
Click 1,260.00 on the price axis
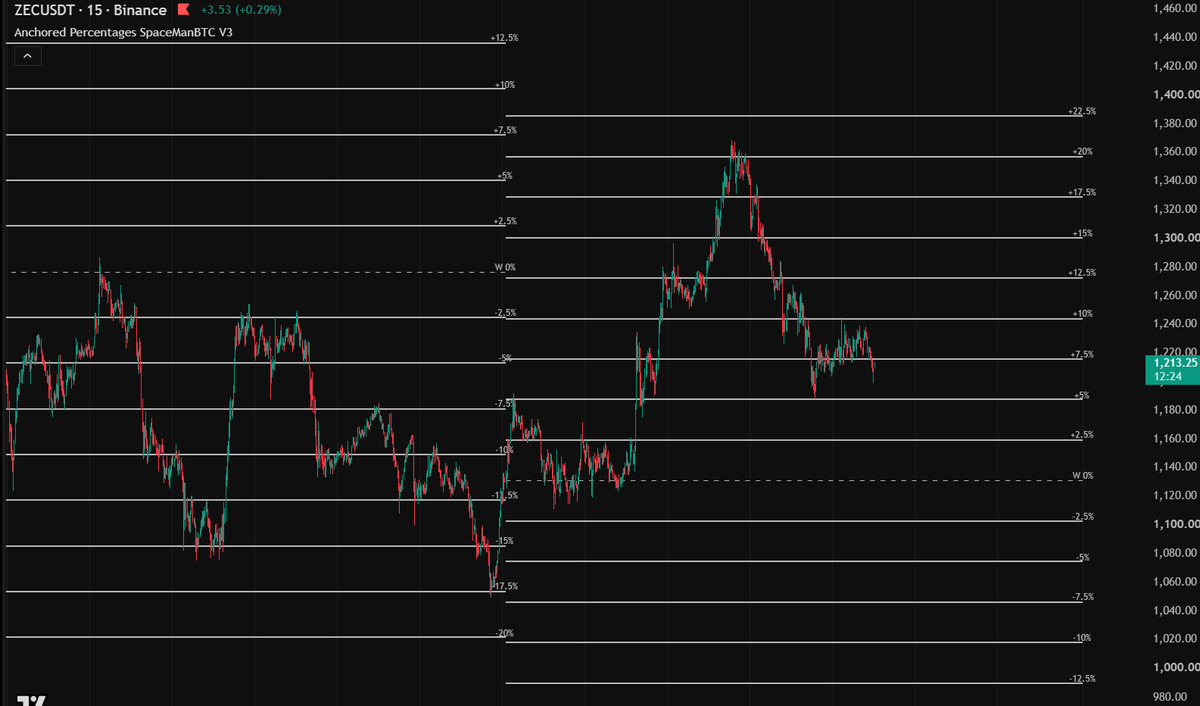[1175, 295]
